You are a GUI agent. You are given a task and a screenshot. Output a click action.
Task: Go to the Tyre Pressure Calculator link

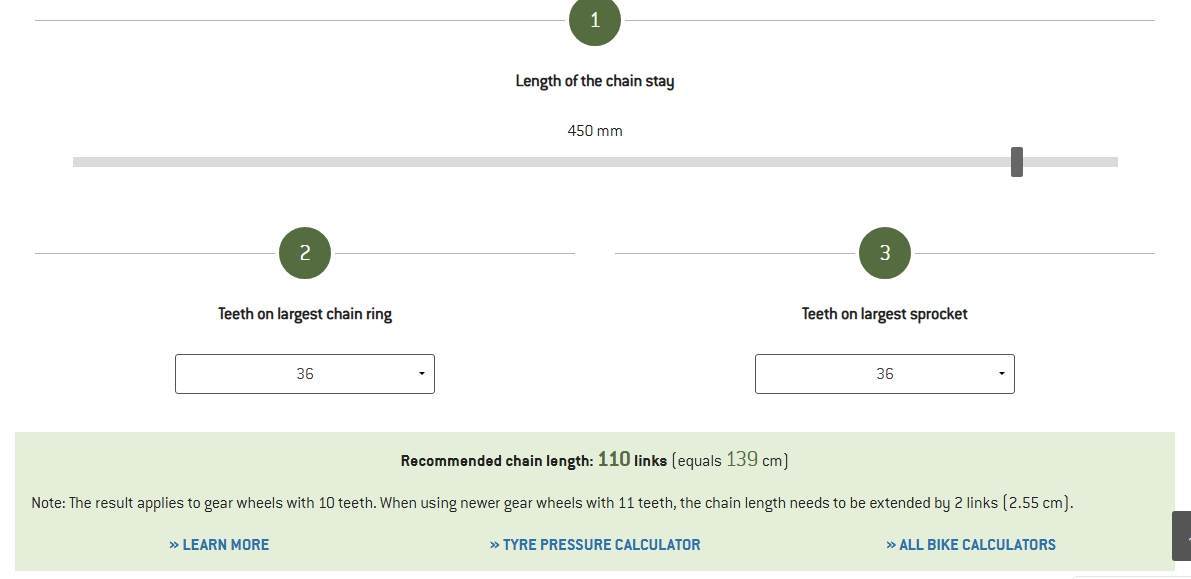tap(595, 545)
